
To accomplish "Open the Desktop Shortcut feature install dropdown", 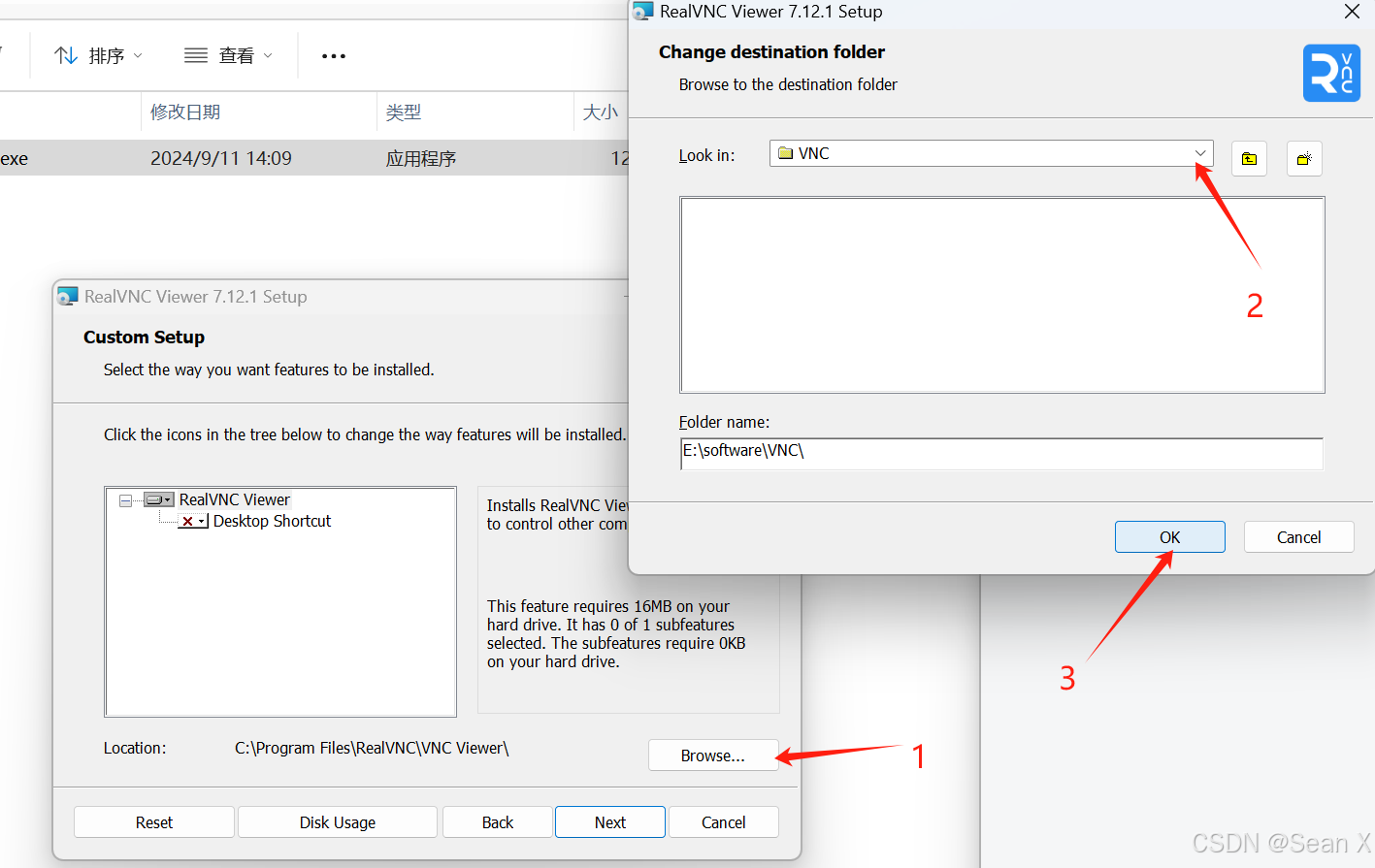I will pyautogui.click(x=194, y=521).
